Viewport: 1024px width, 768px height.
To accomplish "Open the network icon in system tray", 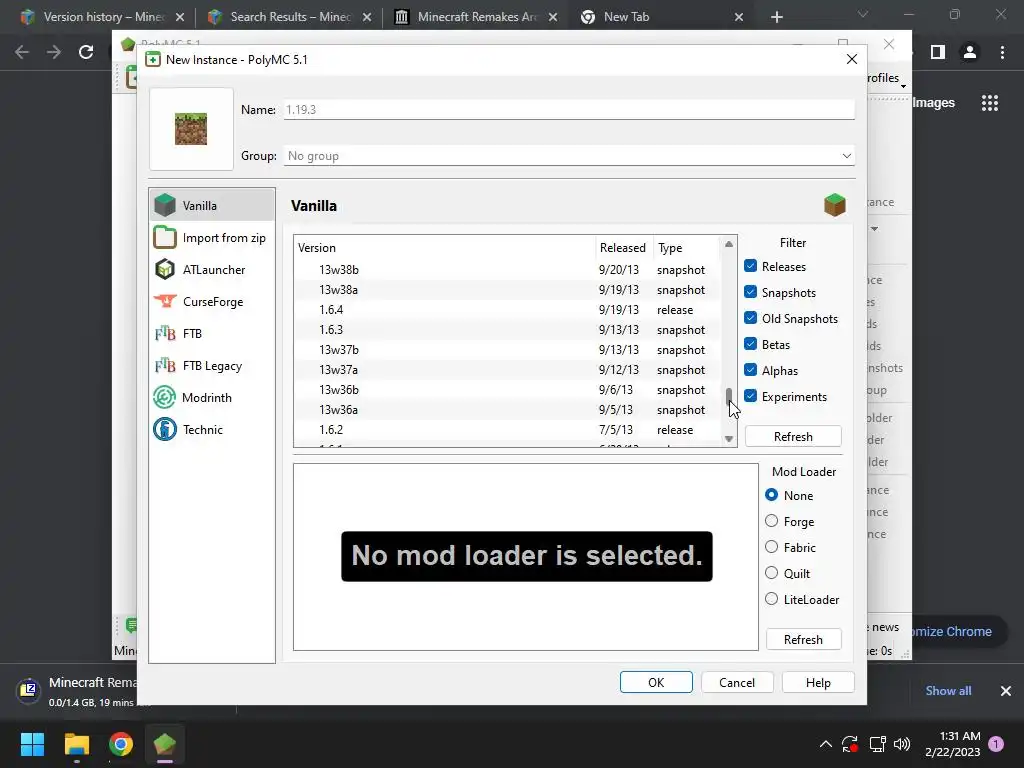I will (x=877, y=744).
